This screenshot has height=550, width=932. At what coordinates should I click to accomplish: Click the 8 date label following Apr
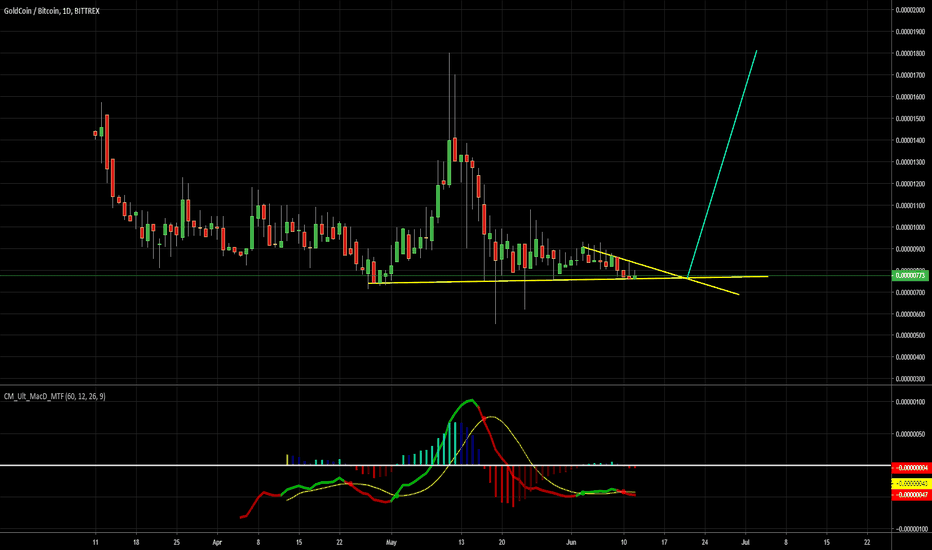[258, 542]
